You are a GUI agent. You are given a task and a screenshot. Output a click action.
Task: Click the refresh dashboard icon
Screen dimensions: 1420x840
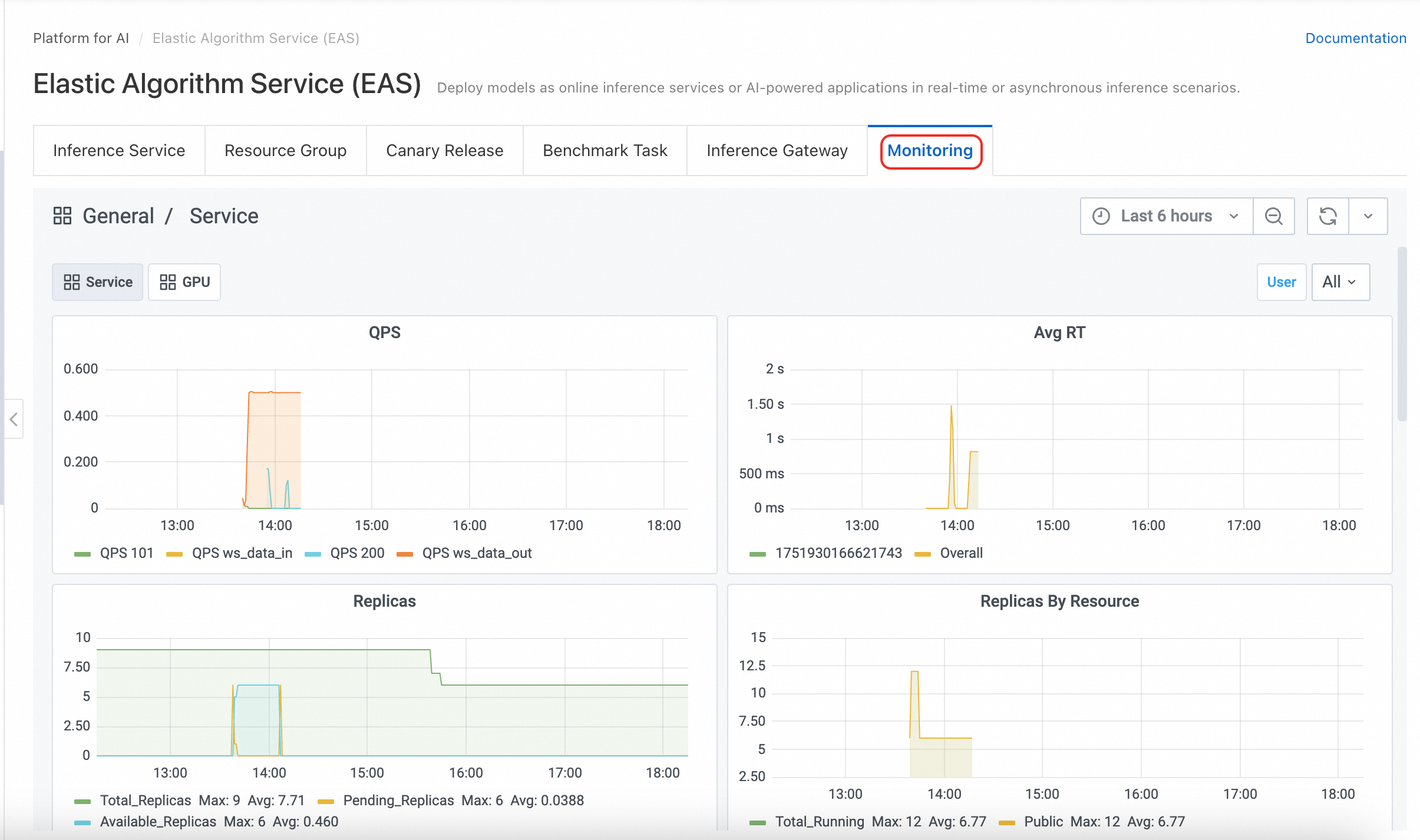(x=1327, y=216)
